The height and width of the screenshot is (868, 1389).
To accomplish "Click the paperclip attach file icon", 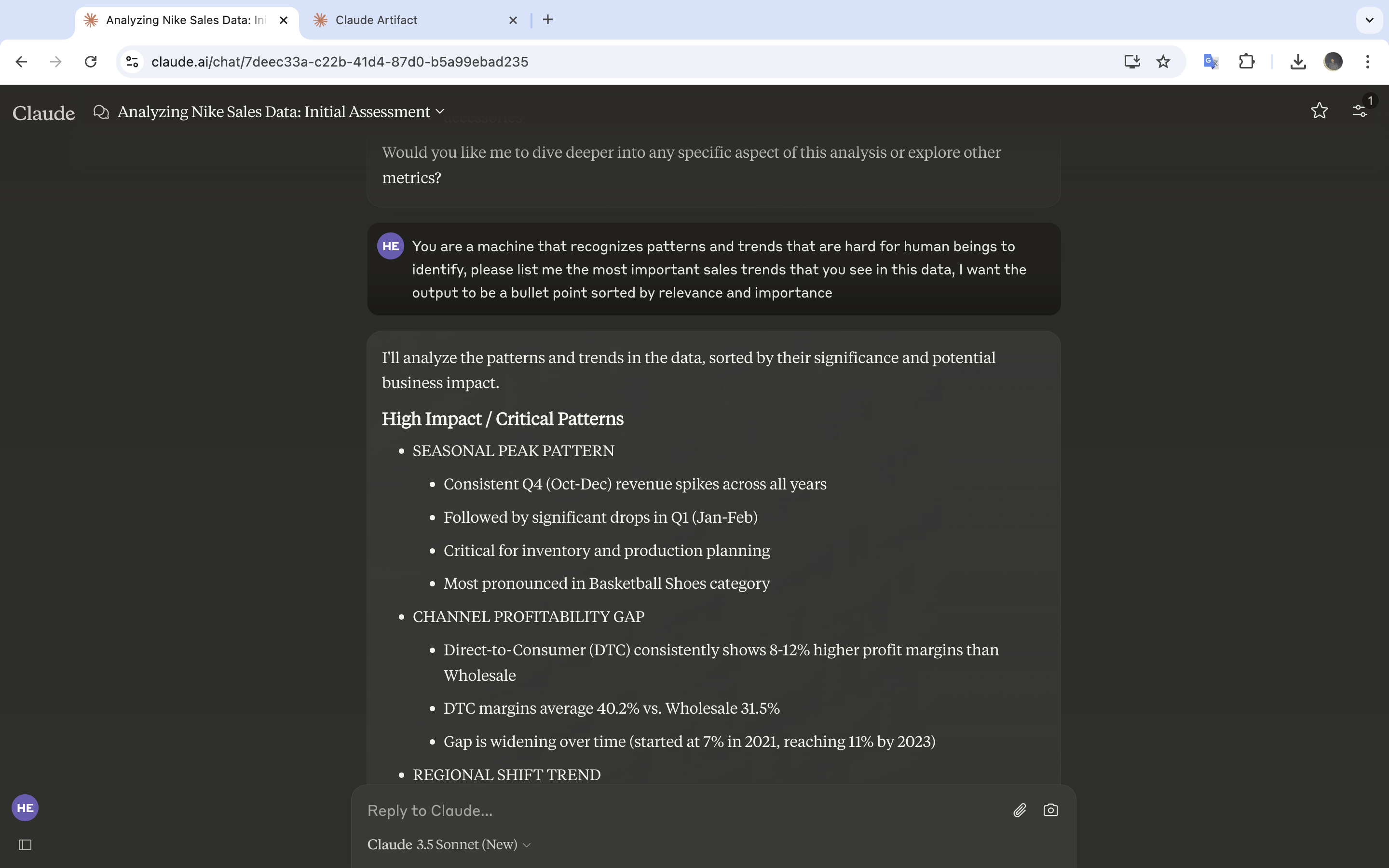I will pos(1020,810).
